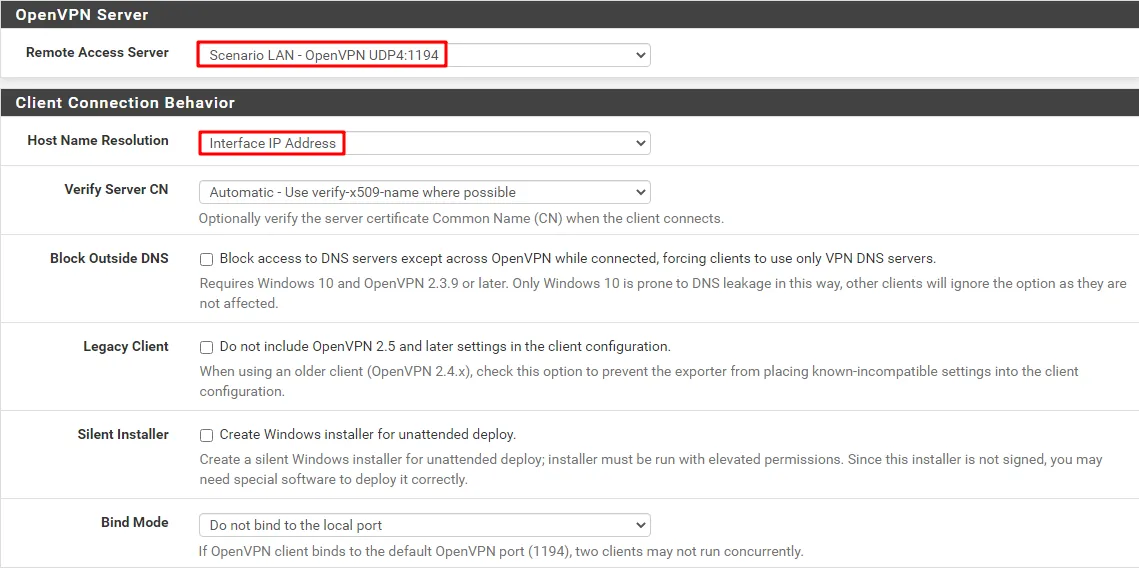The width and height of the screenshot is (1139, 568).
Task: Click 'Block access to DNS servers' checkbox text
Action: pos(577,259)
